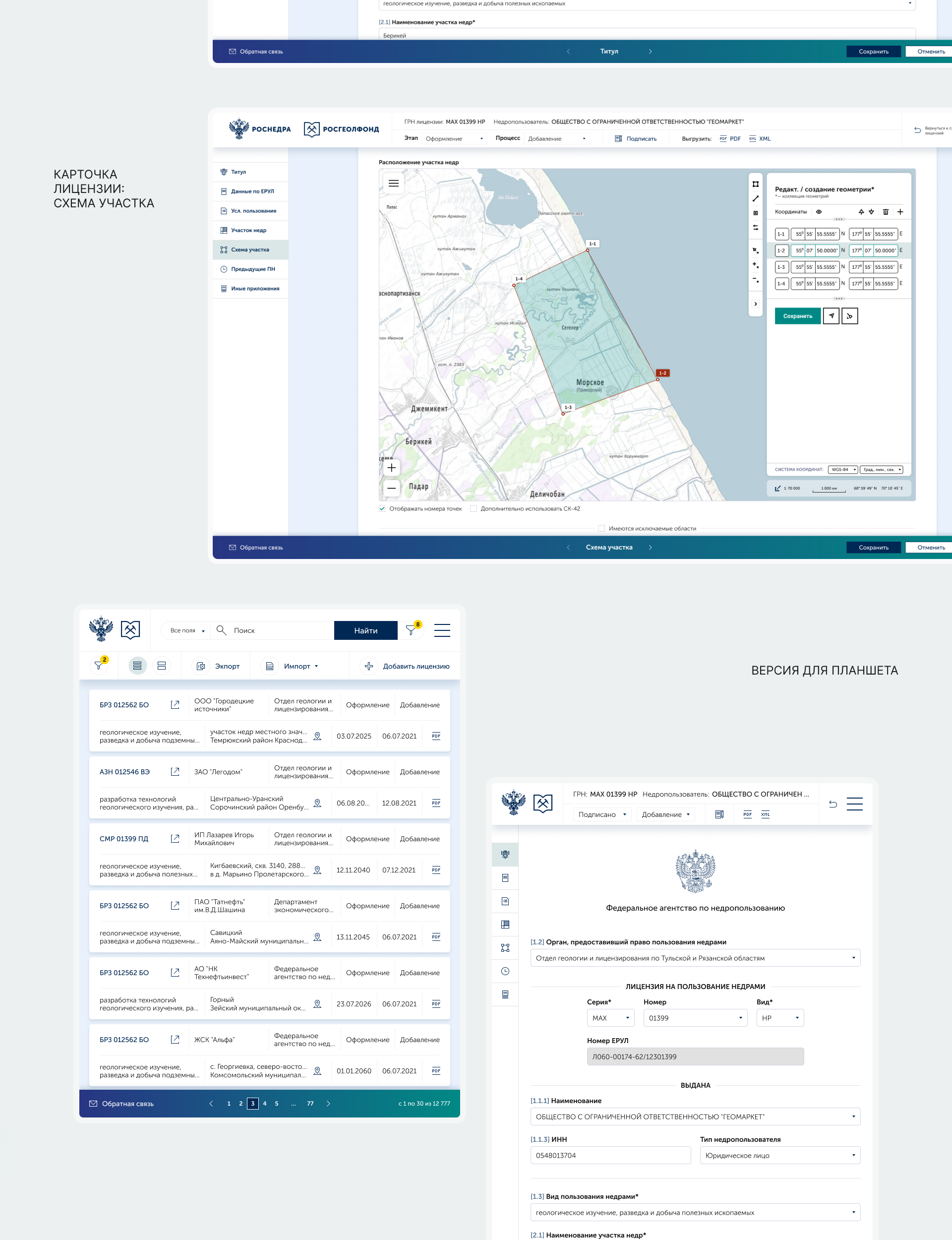The height and width of the screenshot is (1240, 952).
Task: Open location pin for АЗН 012546 ВЭ row
Action: [317, 803]
